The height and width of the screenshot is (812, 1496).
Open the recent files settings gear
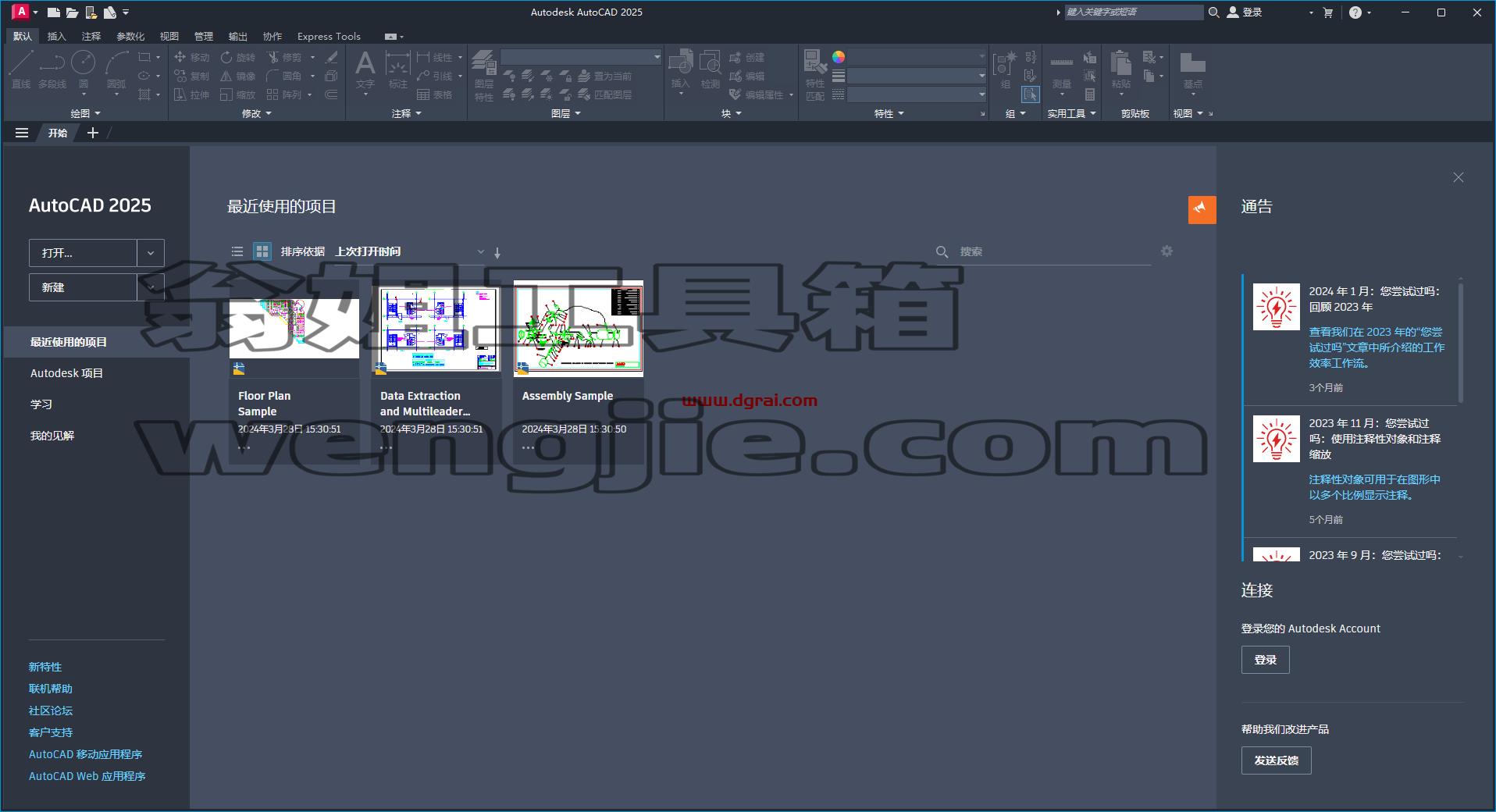pyautogui.click(x=1167, y=251)
